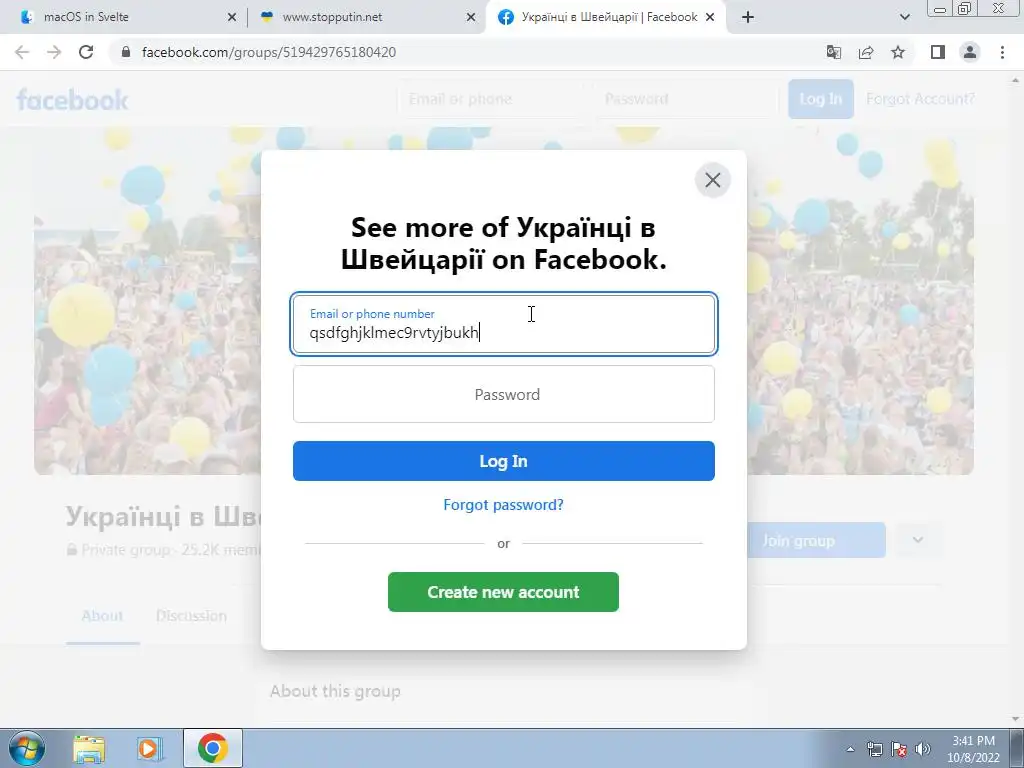Click the scrollbar up arrow
This screenshot has width=1024, height=768.
(x=1016, y=80)
